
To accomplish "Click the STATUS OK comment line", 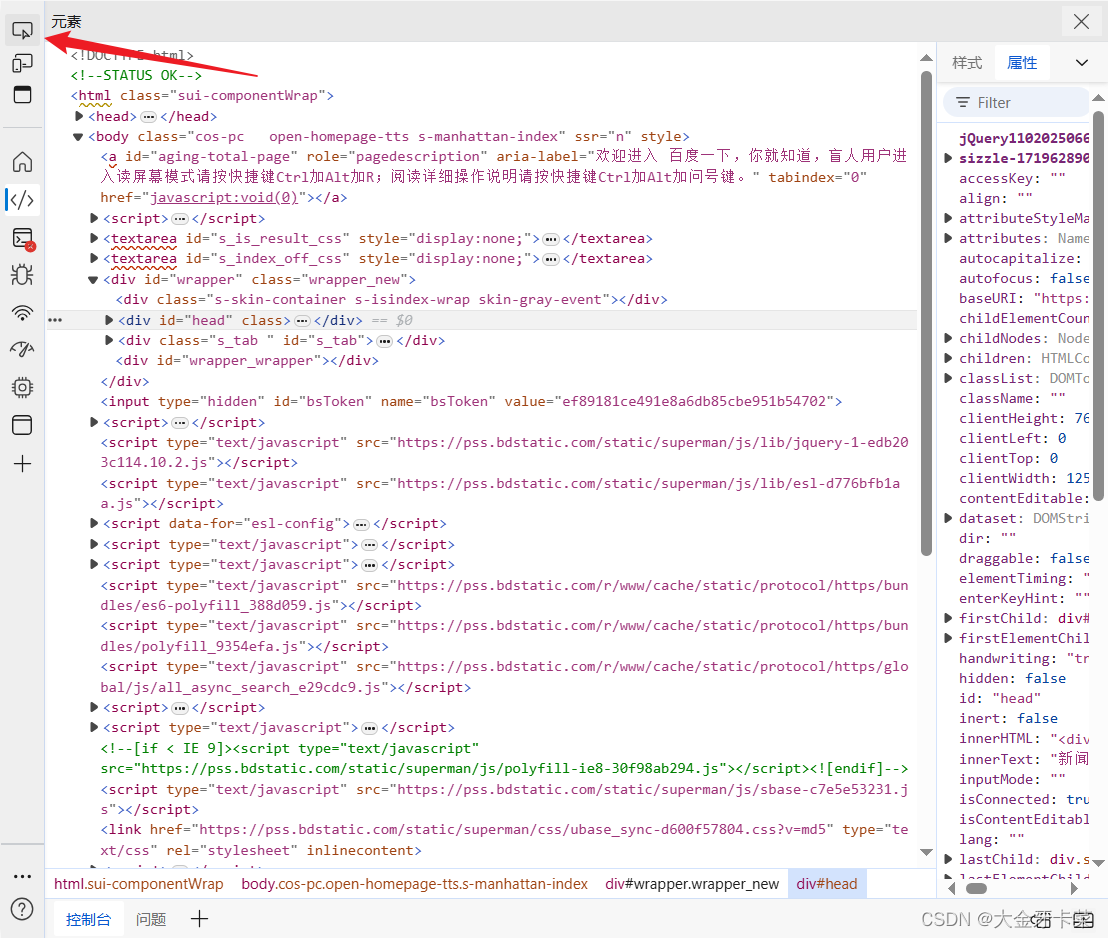I will point(136,75).
